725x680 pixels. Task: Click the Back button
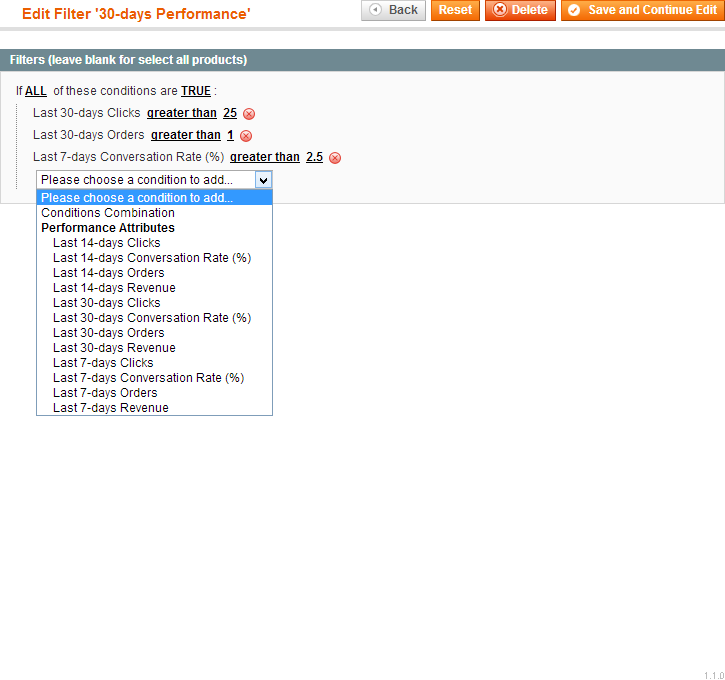pyautogui.click(x=393, y=10)
